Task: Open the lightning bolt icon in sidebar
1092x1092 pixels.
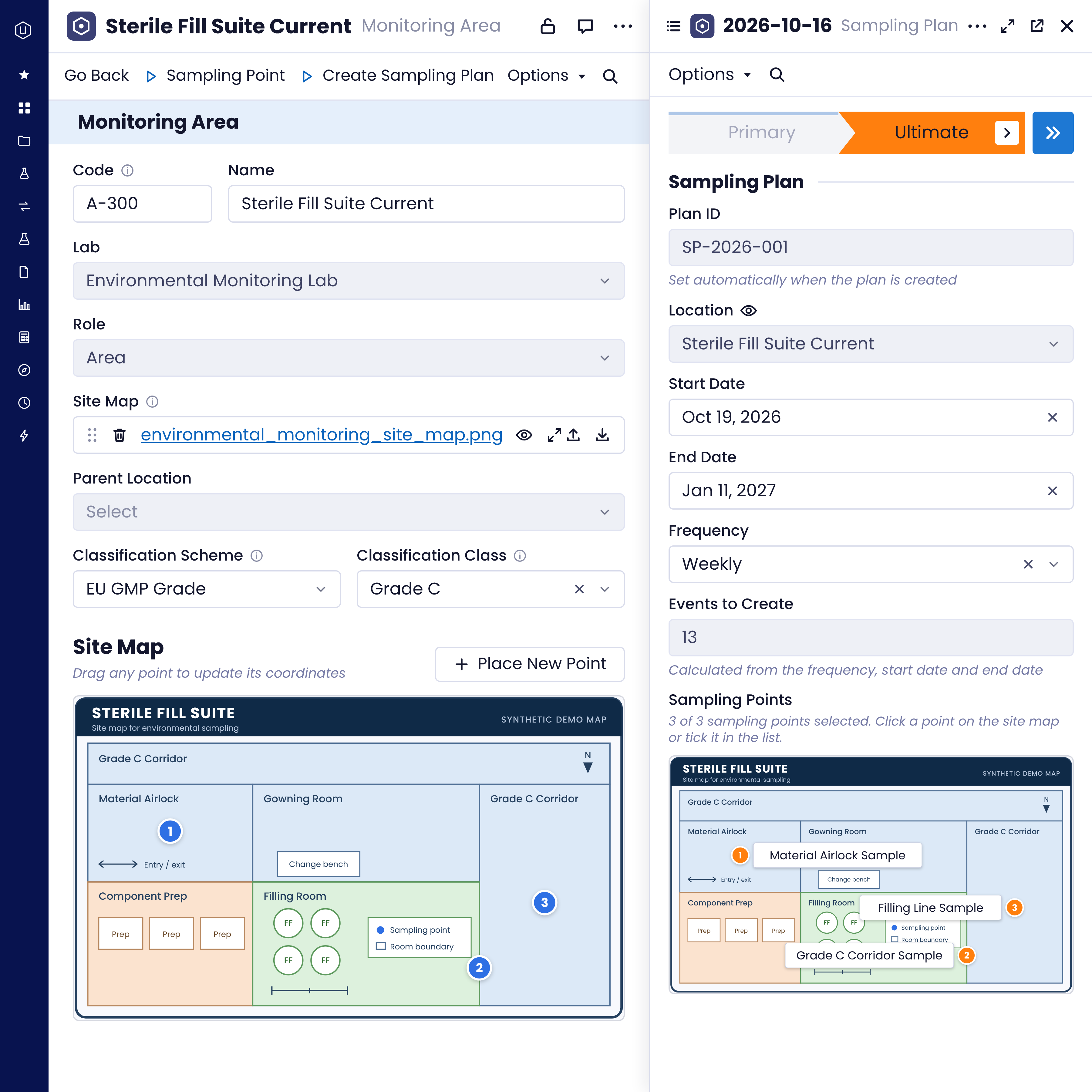Action: coord(24,436)
